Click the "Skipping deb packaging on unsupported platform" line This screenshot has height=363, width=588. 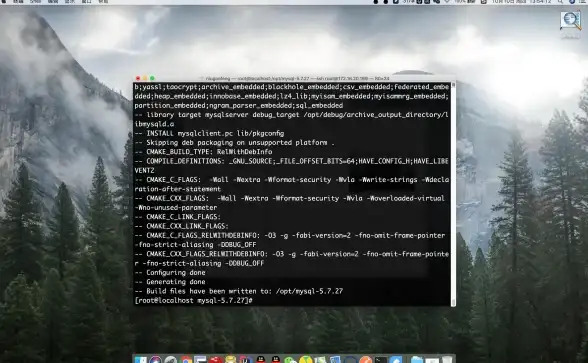pos(234,142)
